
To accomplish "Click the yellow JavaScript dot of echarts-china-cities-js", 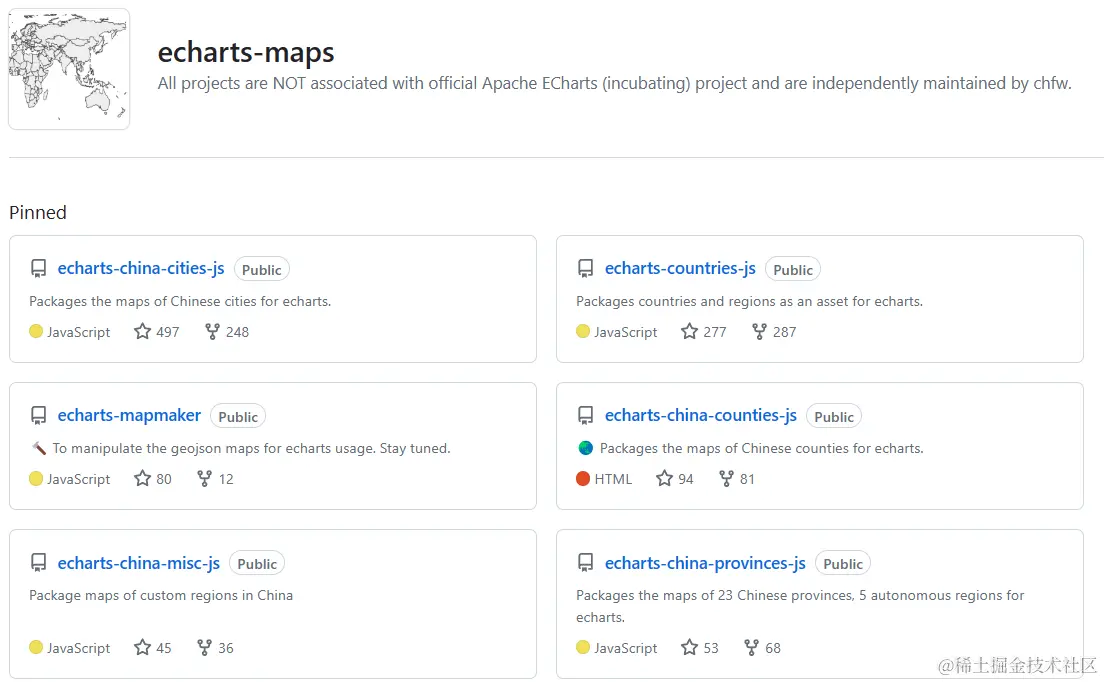I will point(36,331).
